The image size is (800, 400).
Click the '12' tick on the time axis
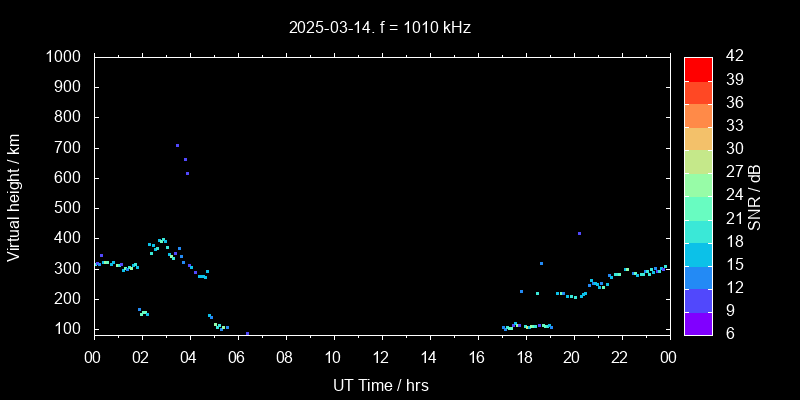pyautogui.click(x=381, y=356)
